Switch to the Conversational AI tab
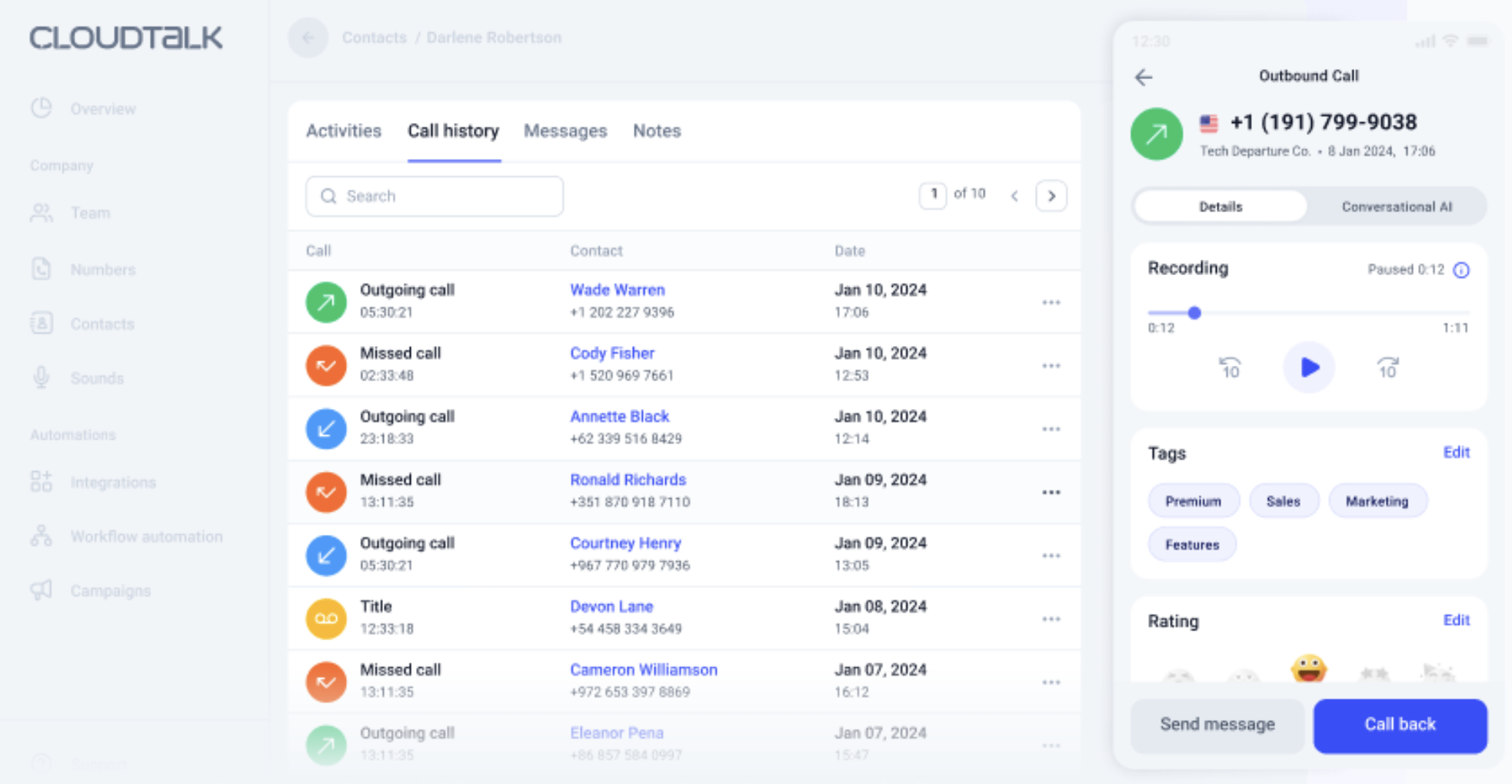 (x=1397, y=206)
